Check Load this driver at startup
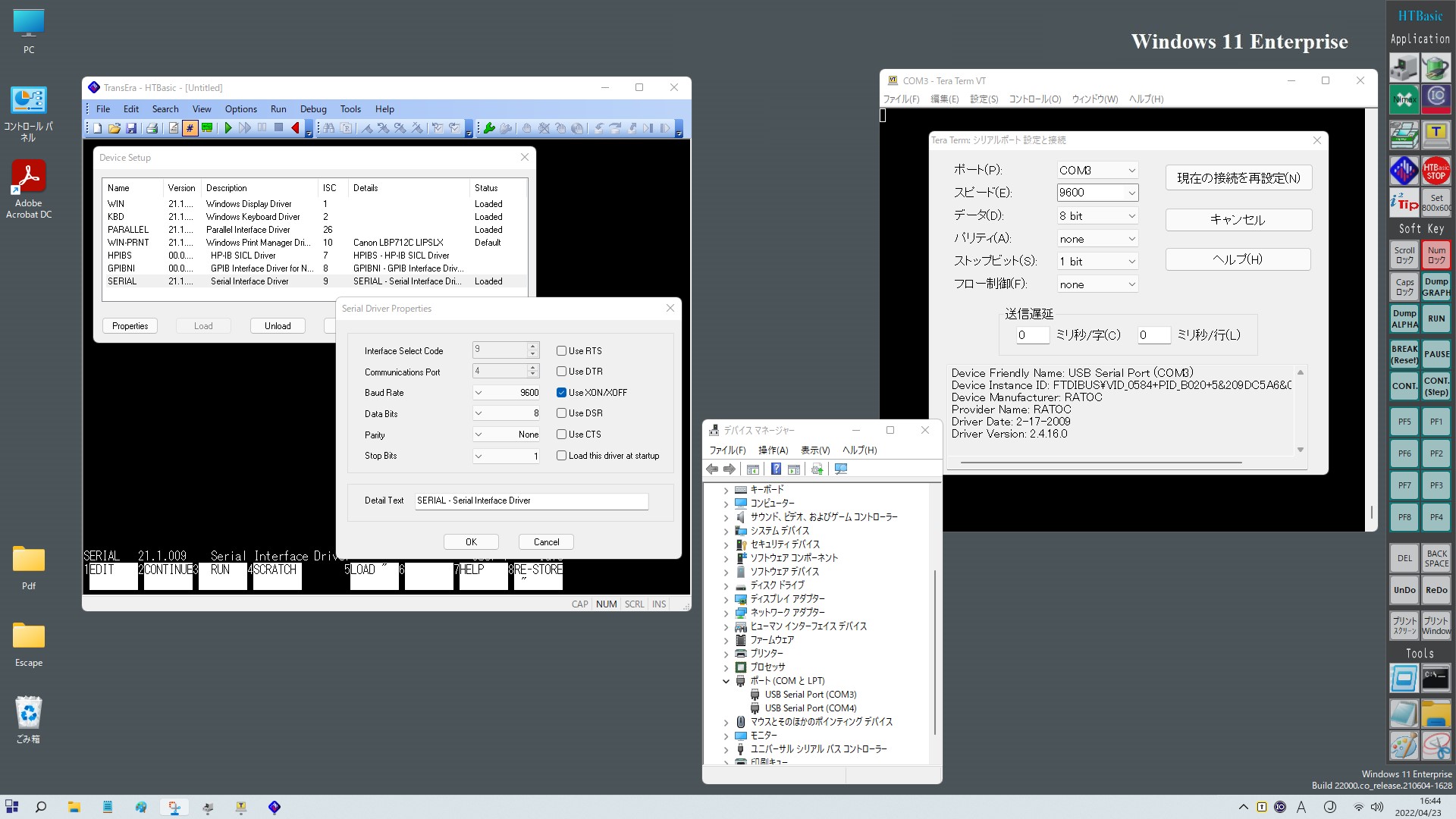The width and height of the screenshot is (1456, 819). [561, 456]
